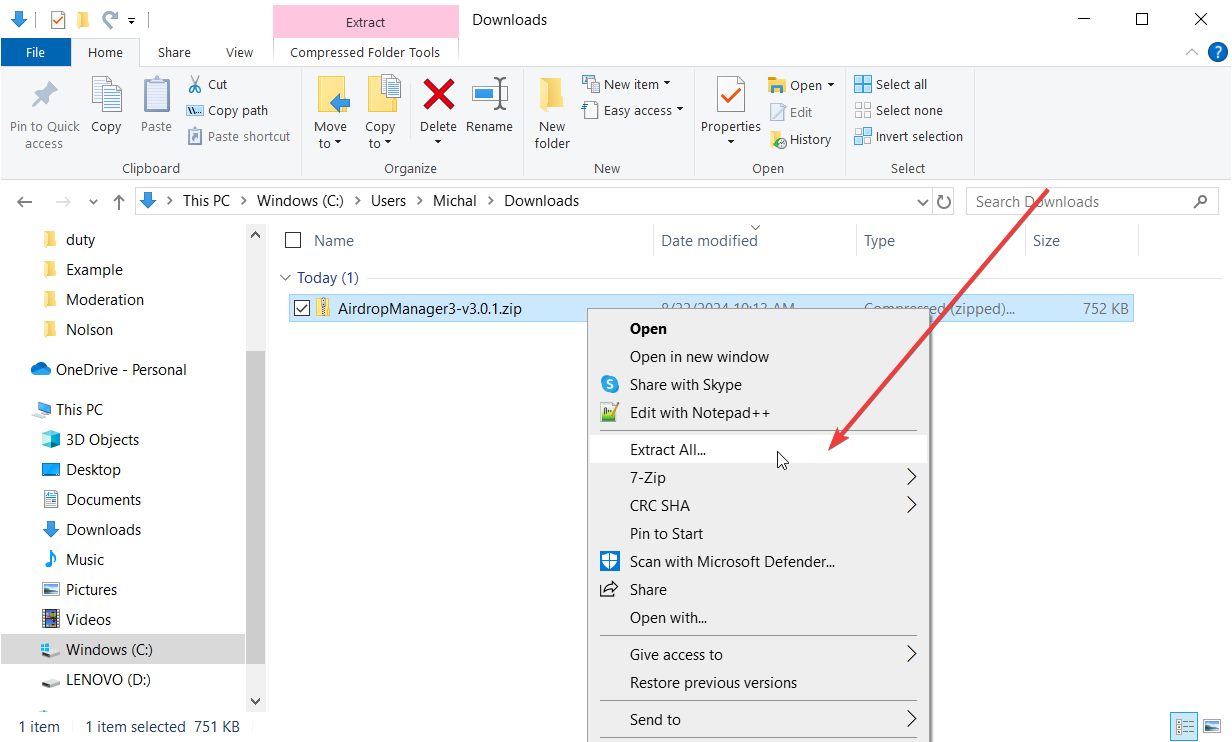
Task: Toggle the select-all checkbox above the Name column
Action: pyautogui.click(x=293, y=240)
